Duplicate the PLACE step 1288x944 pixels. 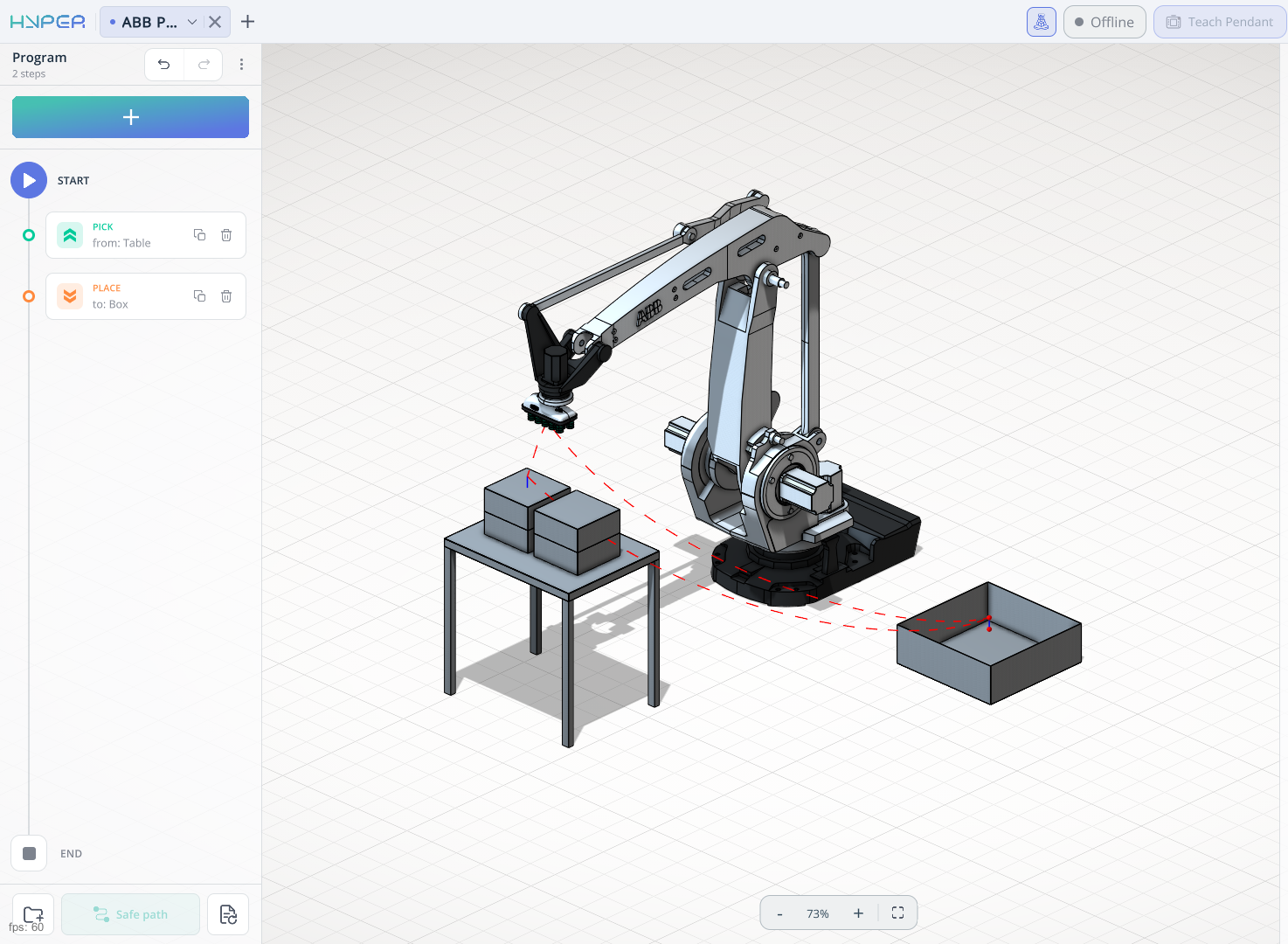tap(199, 295)
